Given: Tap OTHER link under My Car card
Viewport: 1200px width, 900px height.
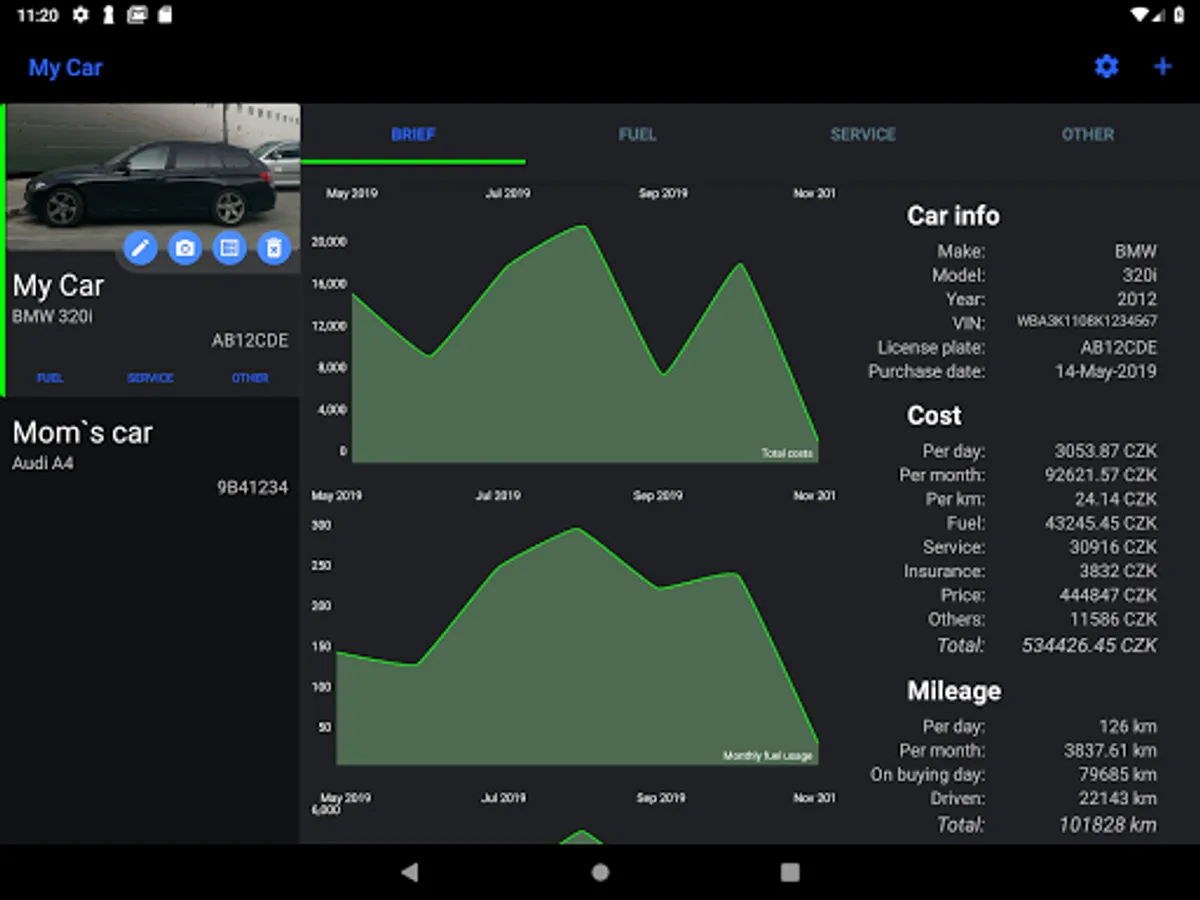Looking at the screenshot, I should (250, 378).
